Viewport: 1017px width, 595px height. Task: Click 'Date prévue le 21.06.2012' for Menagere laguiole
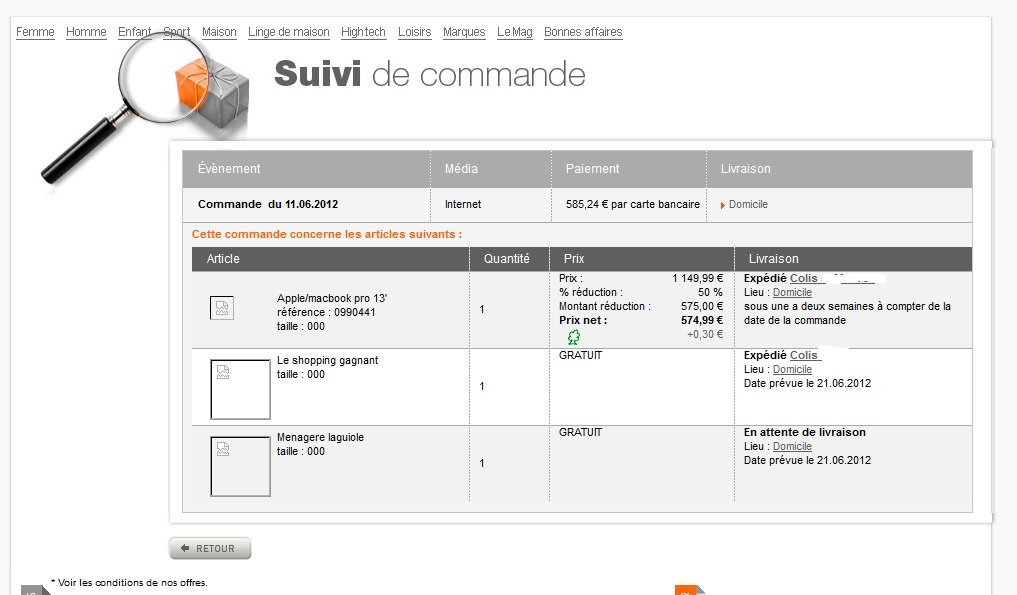click(808, 460)
